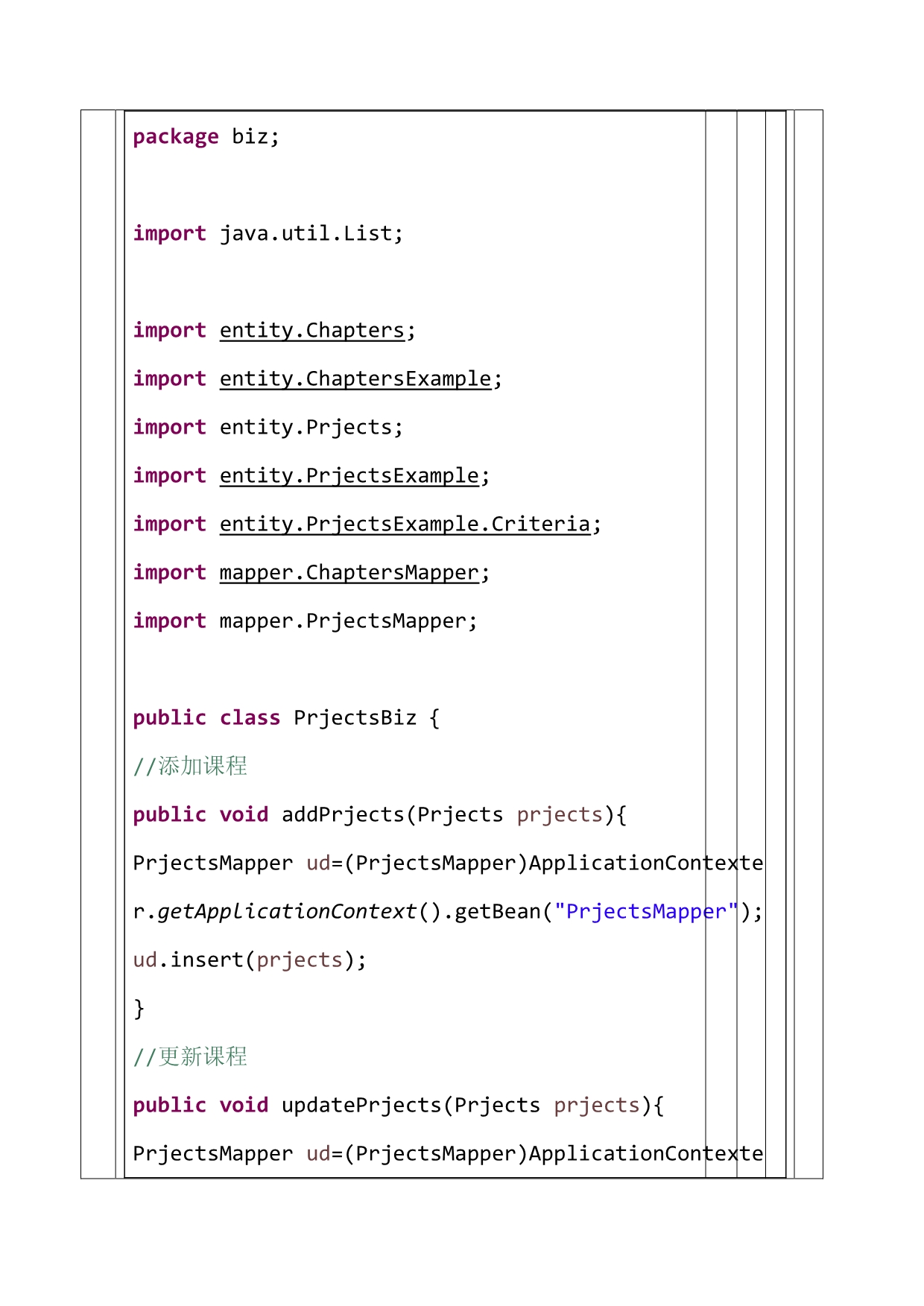Select the underlined 'mapper.ChaptersMapper' text
924x1306 pixels.
pos(349,573)
